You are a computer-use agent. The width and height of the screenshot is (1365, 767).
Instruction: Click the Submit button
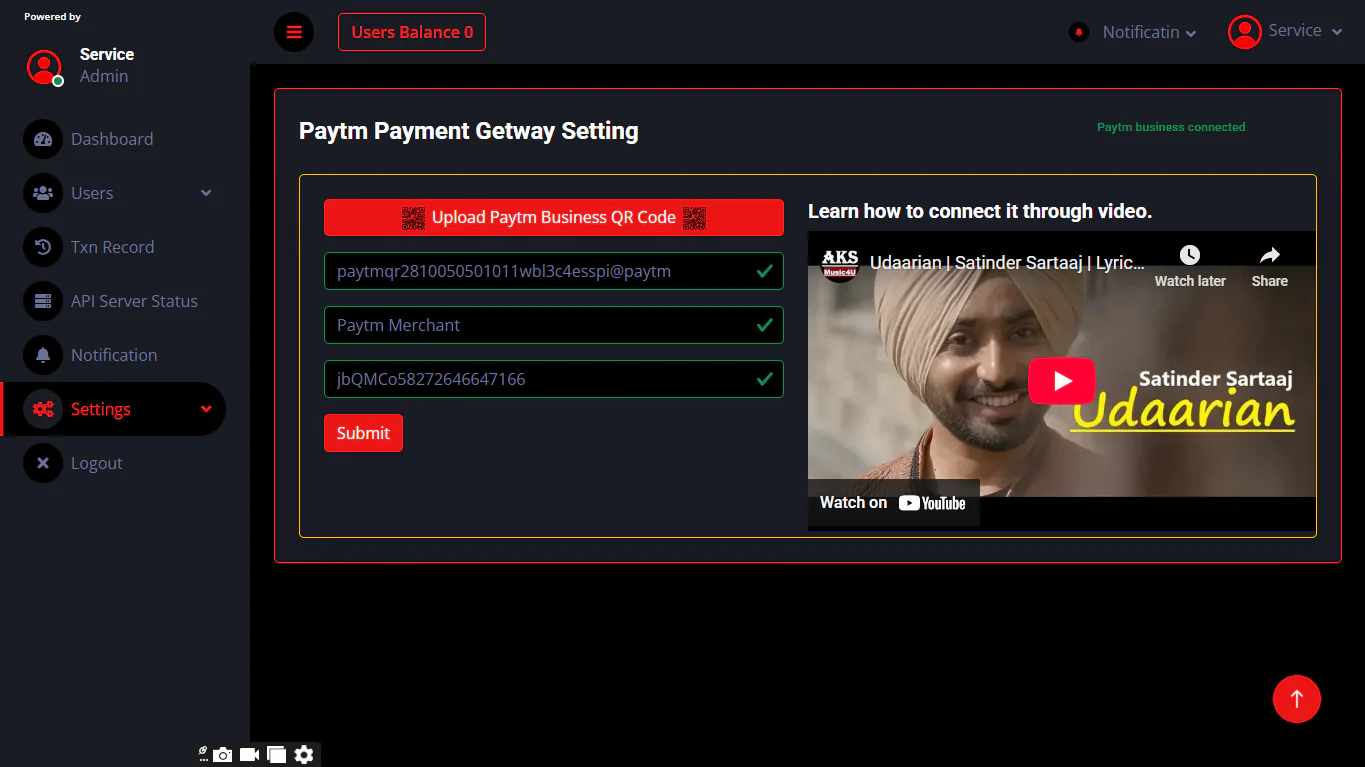click(363, 433)
